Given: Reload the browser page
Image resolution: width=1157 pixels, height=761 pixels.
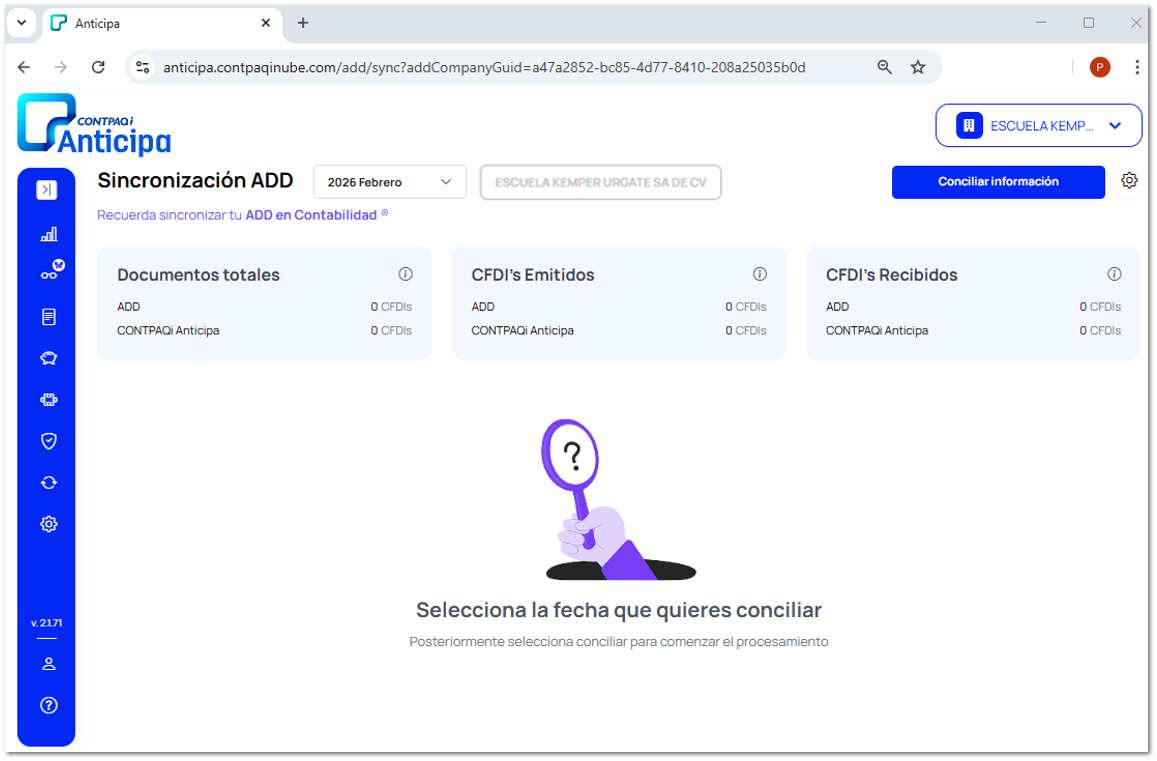Looking at the screenshot, I should click(x=98, y=67).
